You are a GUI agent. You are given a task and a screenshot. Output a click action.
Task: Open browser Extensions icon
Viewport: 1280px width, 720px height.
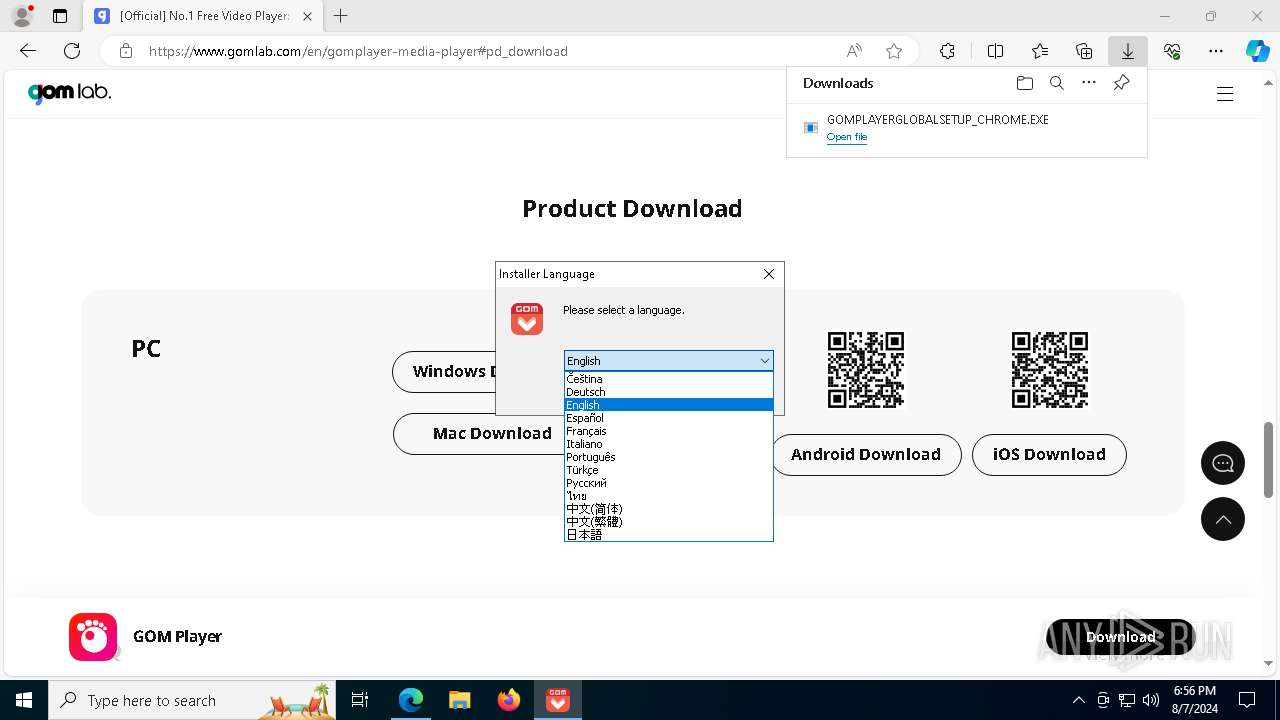947,51
